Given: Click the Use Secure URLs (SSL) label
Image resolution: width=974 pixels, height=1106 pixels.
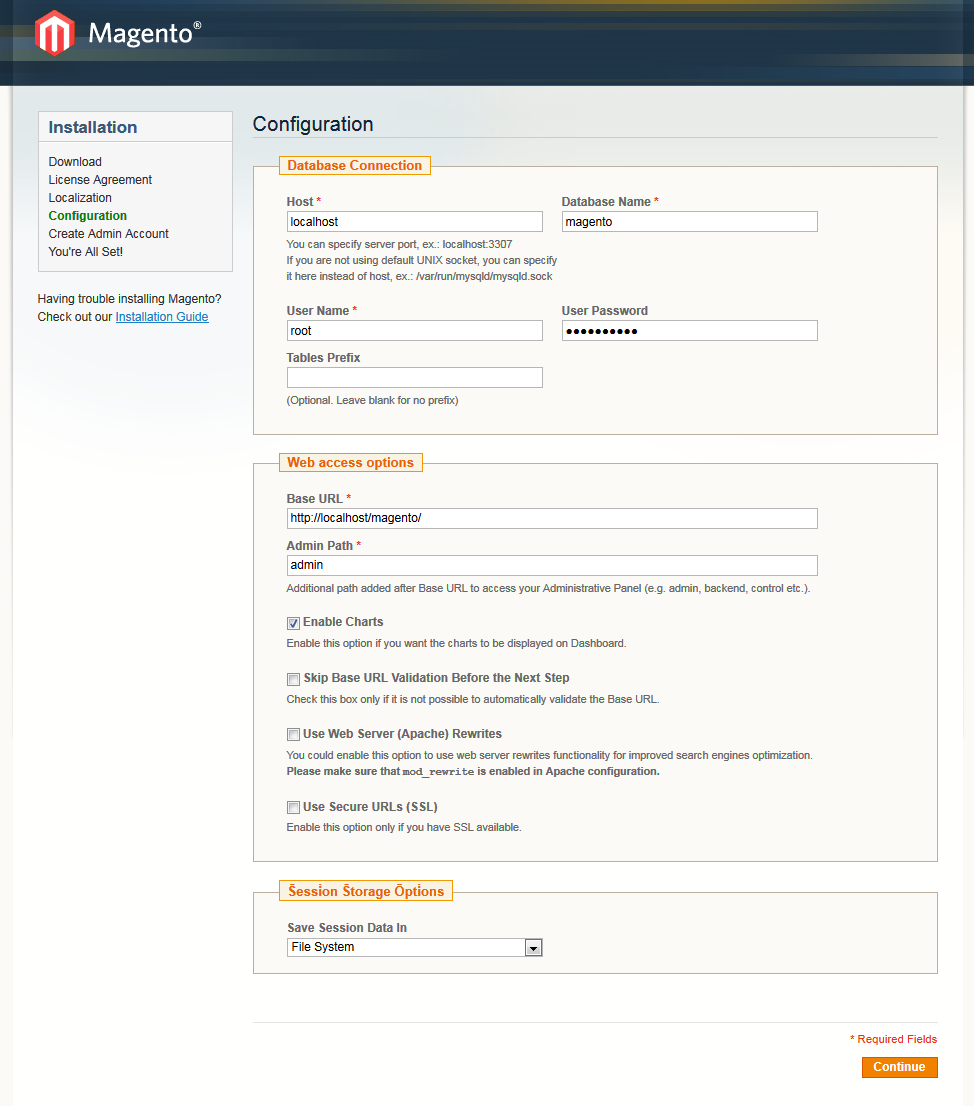Looking at the screenshot, I should pyautogui.click(x=370, y=807).
